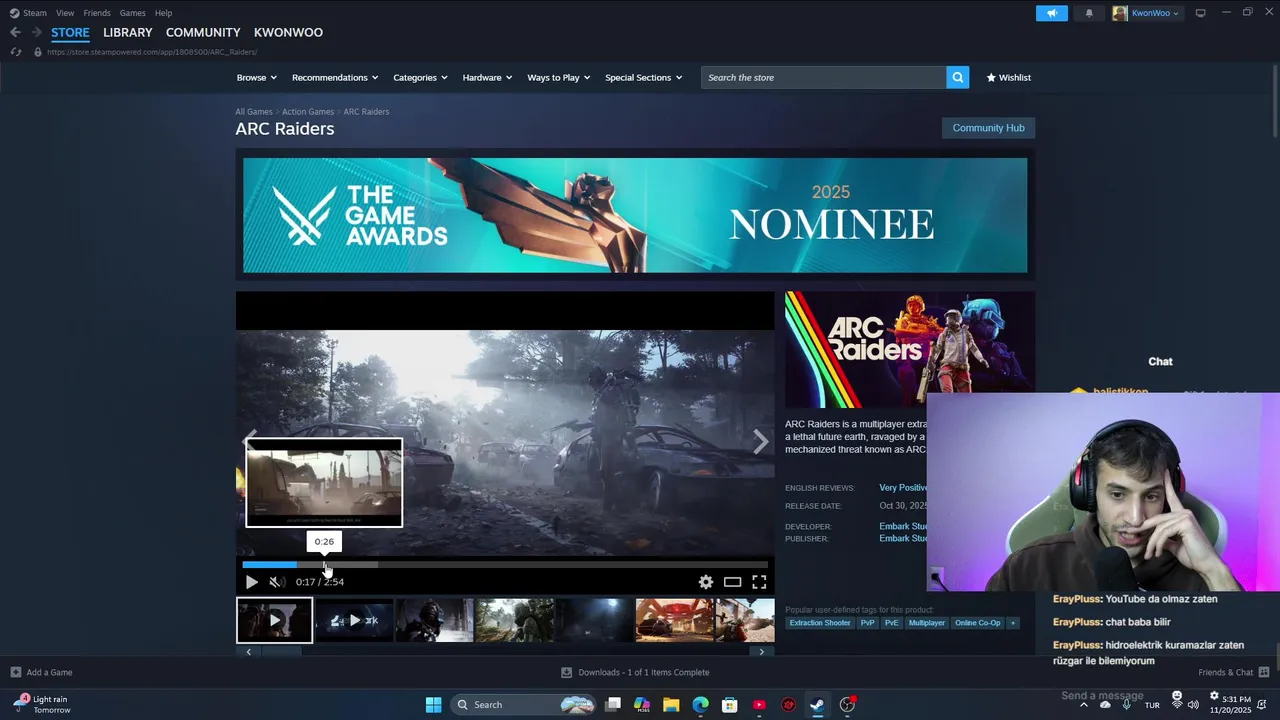Click The Game Awards nominee banner
1280x720 pixels.
635,215
